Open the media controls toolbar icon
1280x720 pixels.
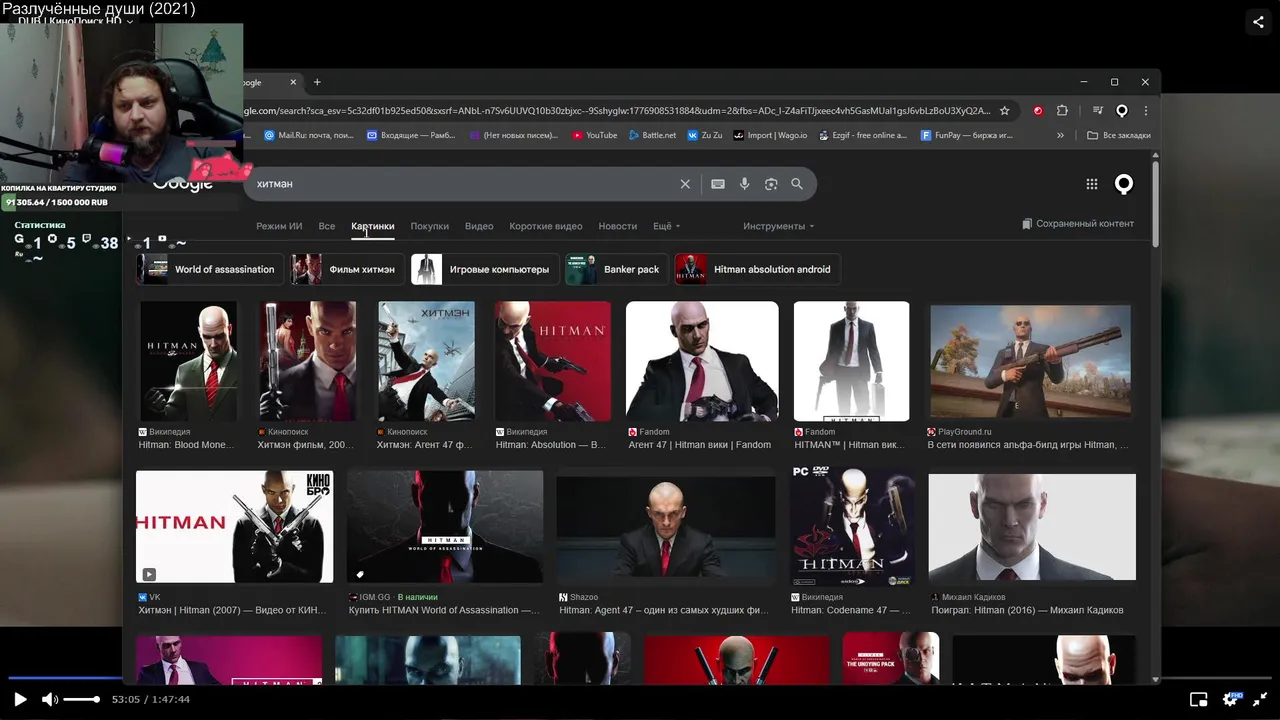tap(1098, 110)
